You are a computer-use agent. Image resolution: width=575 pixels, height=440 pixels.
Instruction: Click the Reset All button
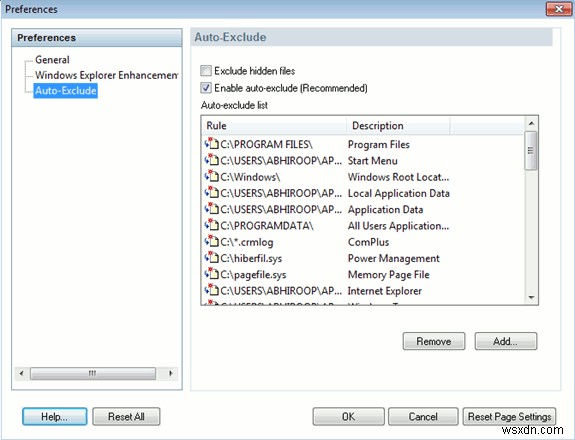click(x=126, y=417)
